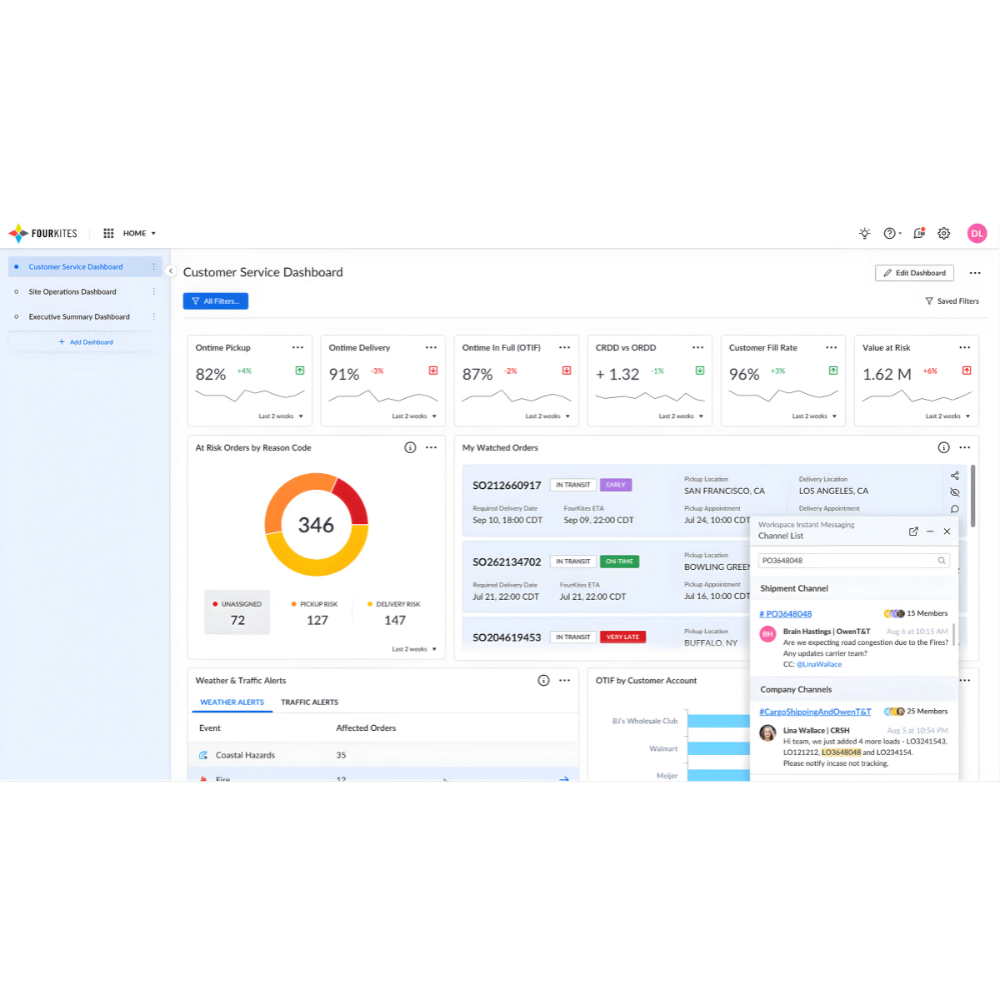The height and width of the screenshot is (1000, 1000).
Task: Open the DL profile avatar
Action: point(977,233)
